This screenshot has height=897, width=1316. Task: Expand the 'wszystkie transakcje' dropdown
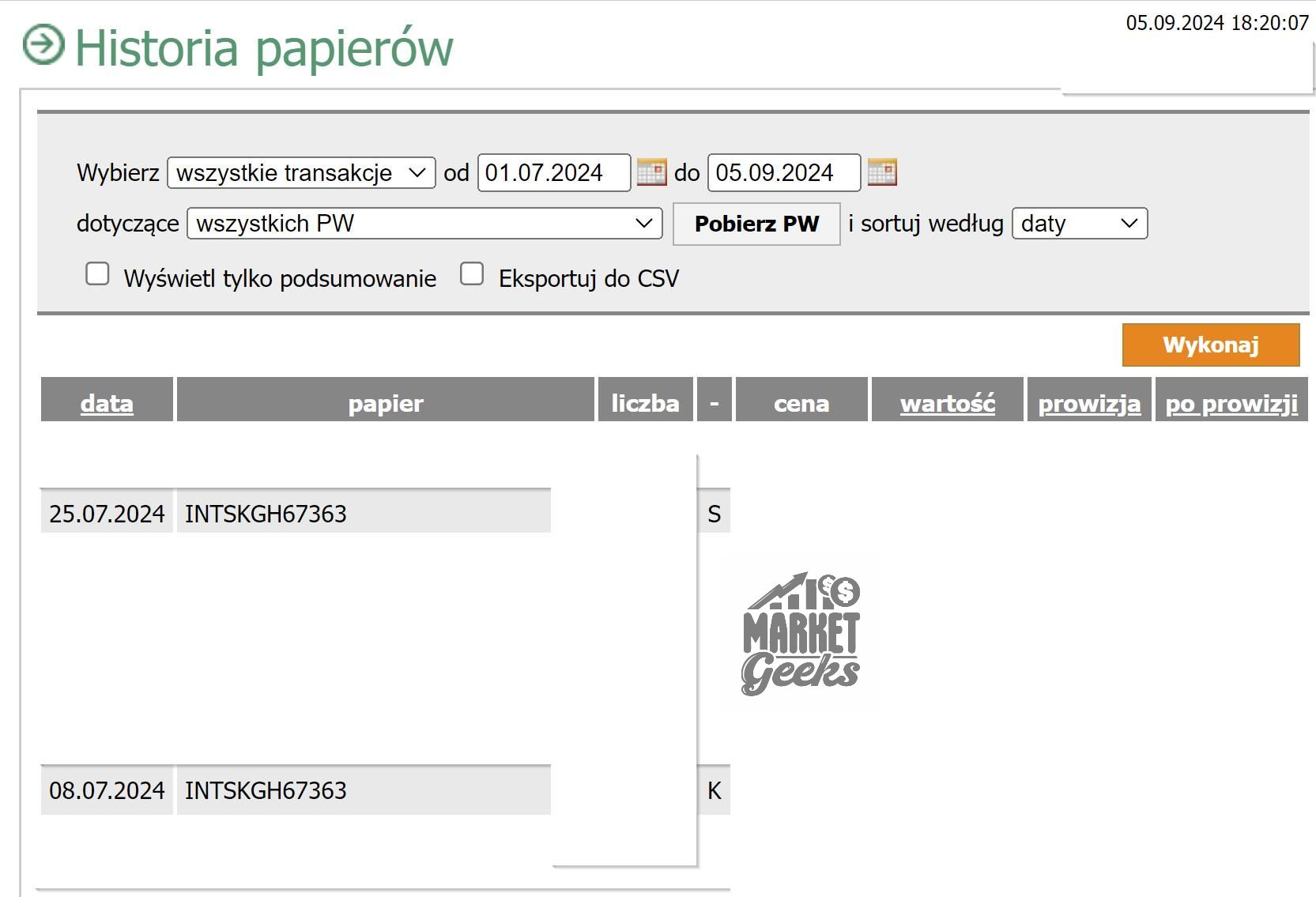tap(301, 173)
